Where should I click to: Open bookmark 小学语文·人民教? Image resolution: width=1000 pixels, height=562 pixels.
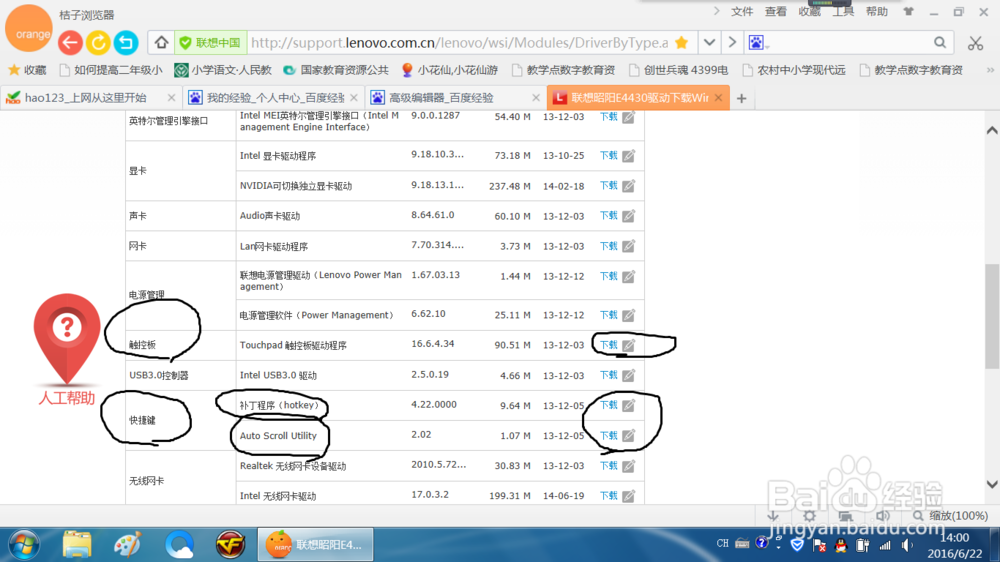[x=223, y=70]
